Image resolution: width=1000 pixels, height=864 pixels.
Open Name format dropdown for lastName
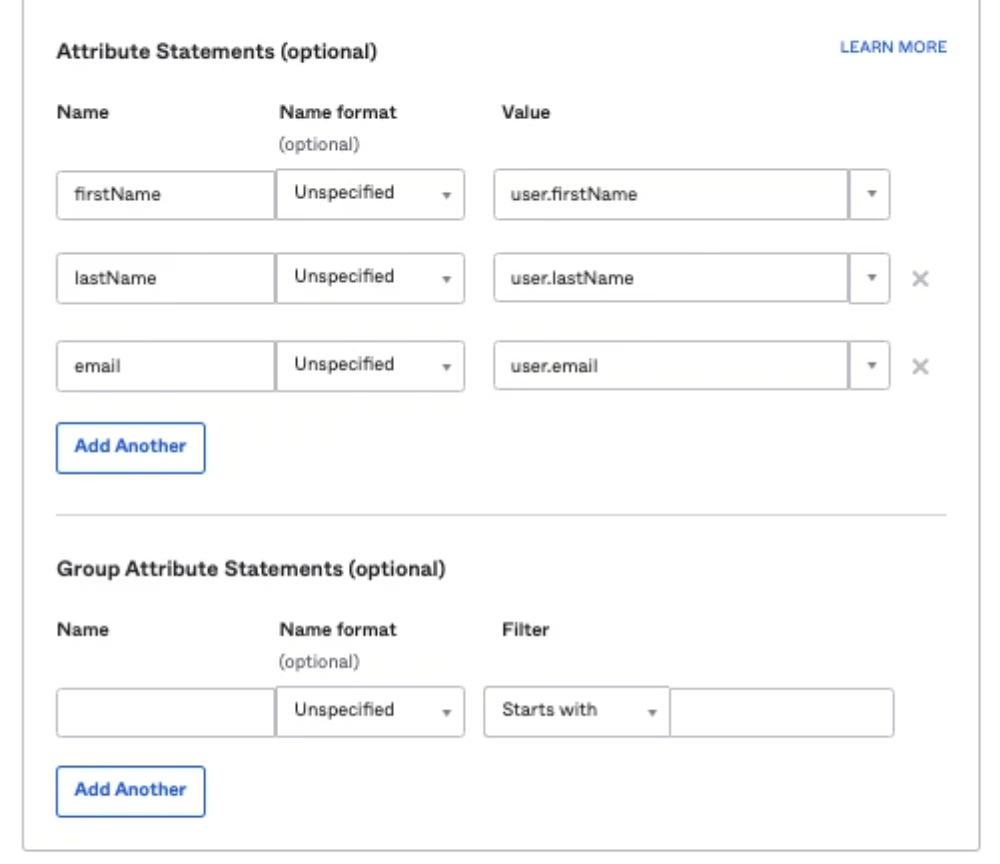click(x=370, y=279)
